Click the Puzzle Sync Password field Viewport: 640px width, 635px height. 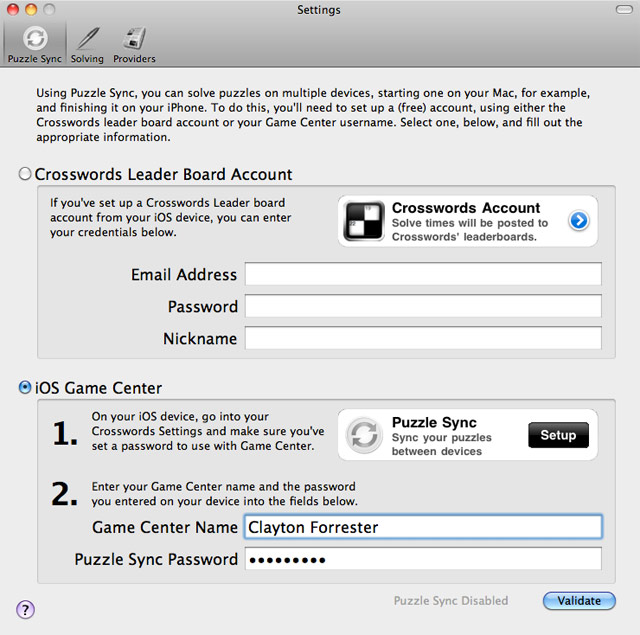[x=423, y=559]
